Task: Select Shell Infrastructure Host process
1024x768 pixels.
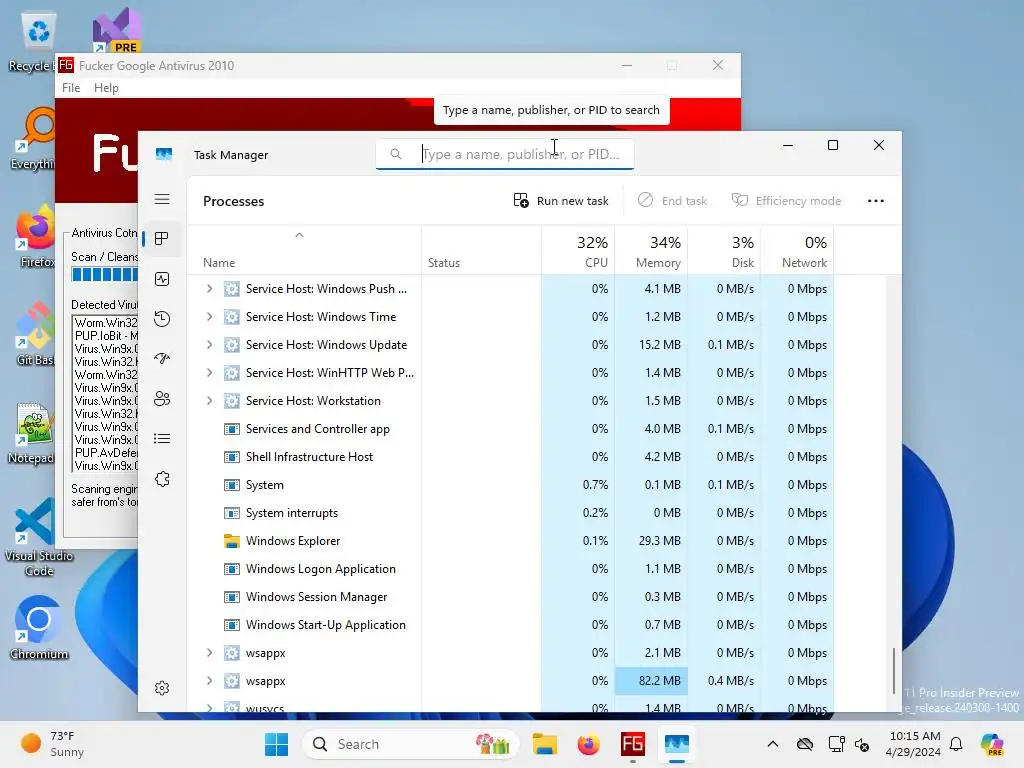Action: pyautogui.click(x=511, y=457)
